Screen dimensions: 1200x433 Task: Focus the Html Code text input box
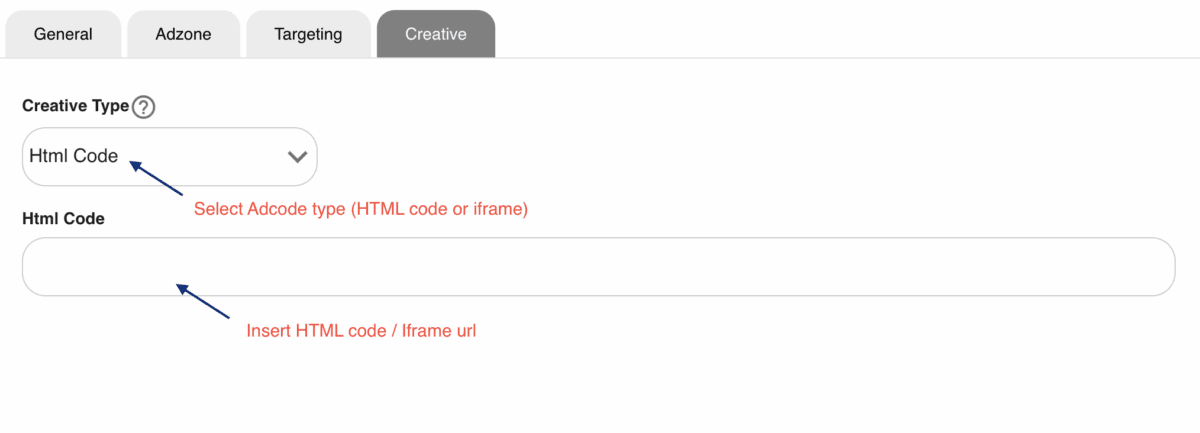[x=598, y=267]
